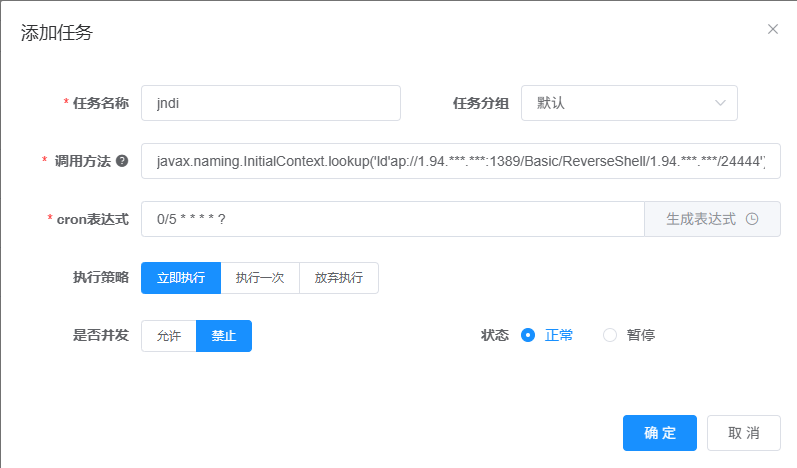Disable concurrency with the 禁止 option
Viewport: 797px width, 468px height.
[x=224, y=336]
